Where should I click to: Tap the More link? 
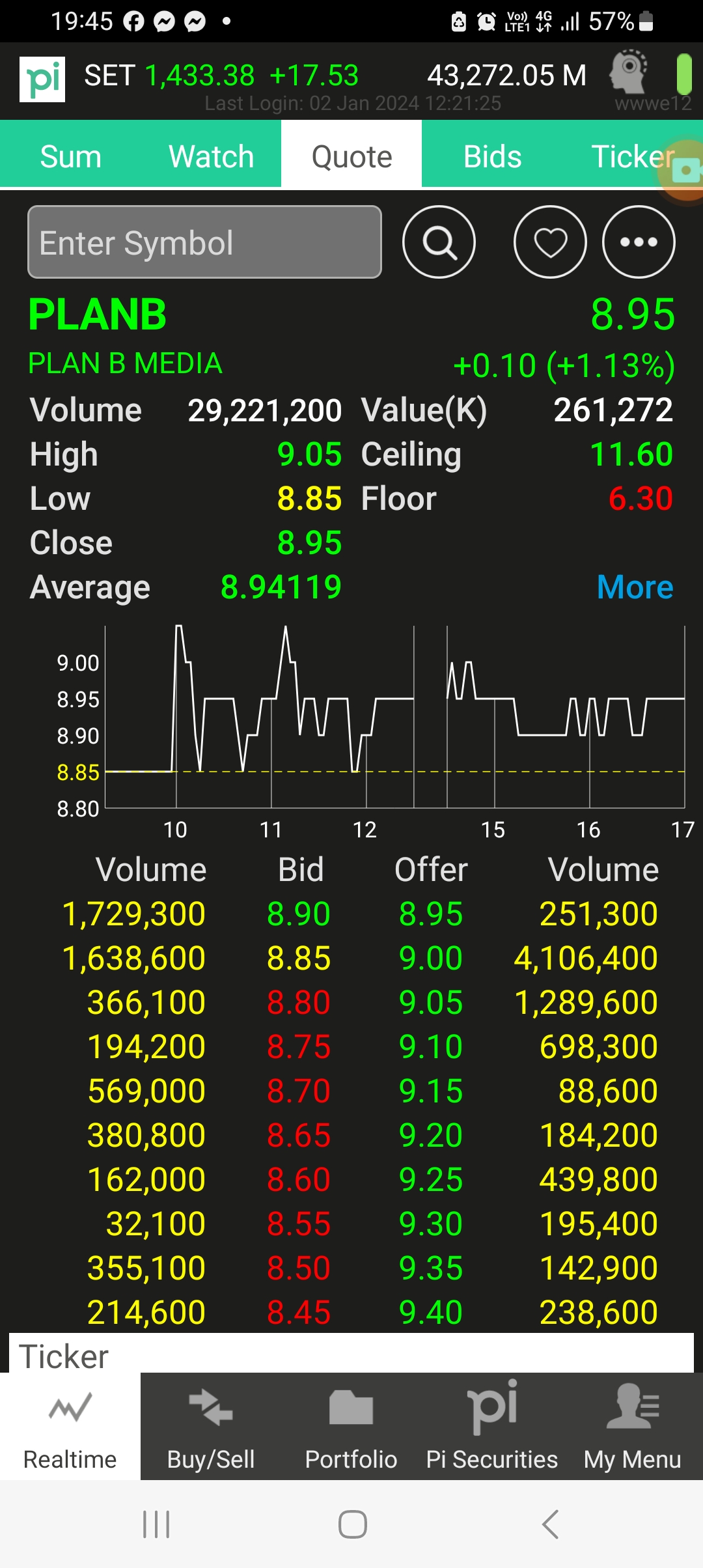[x=635, y=587]
